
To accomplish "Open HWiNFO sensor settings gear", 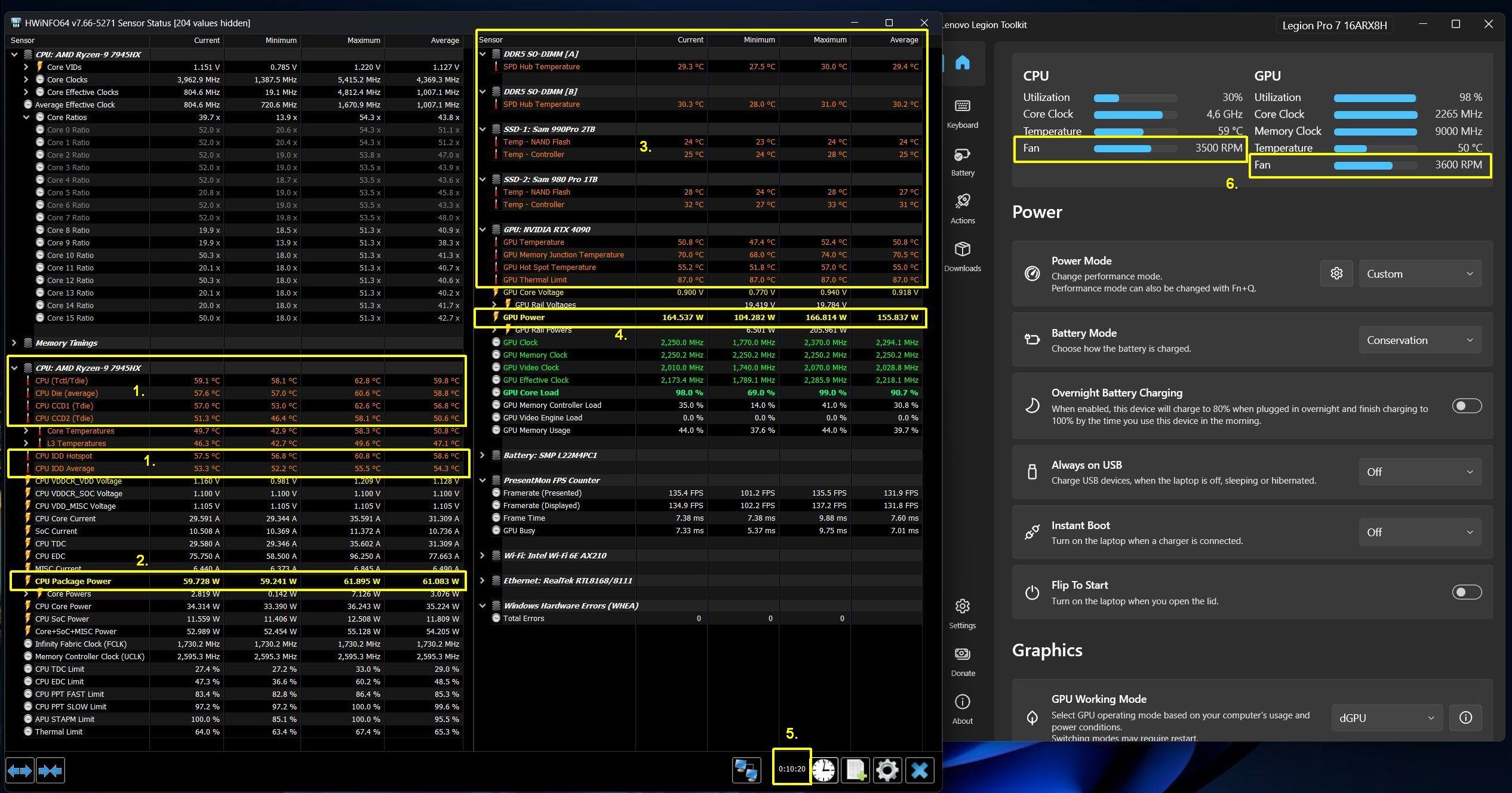I will pyautogui.click(x=887, y=770).
